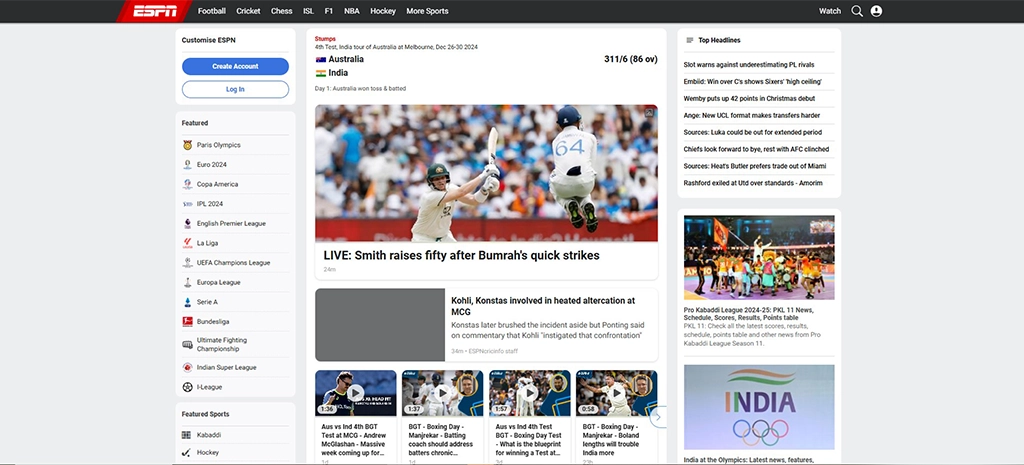Click the expand icon on hero image
1024x465 pixels.
[648, 113]
